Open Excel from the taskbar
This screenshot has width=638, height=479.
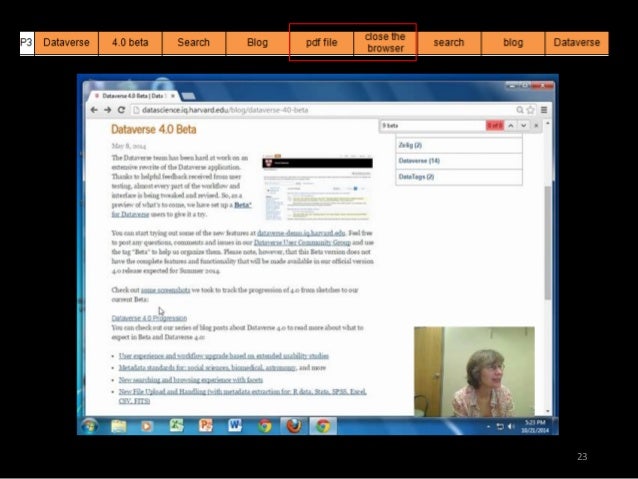point(177,426)
